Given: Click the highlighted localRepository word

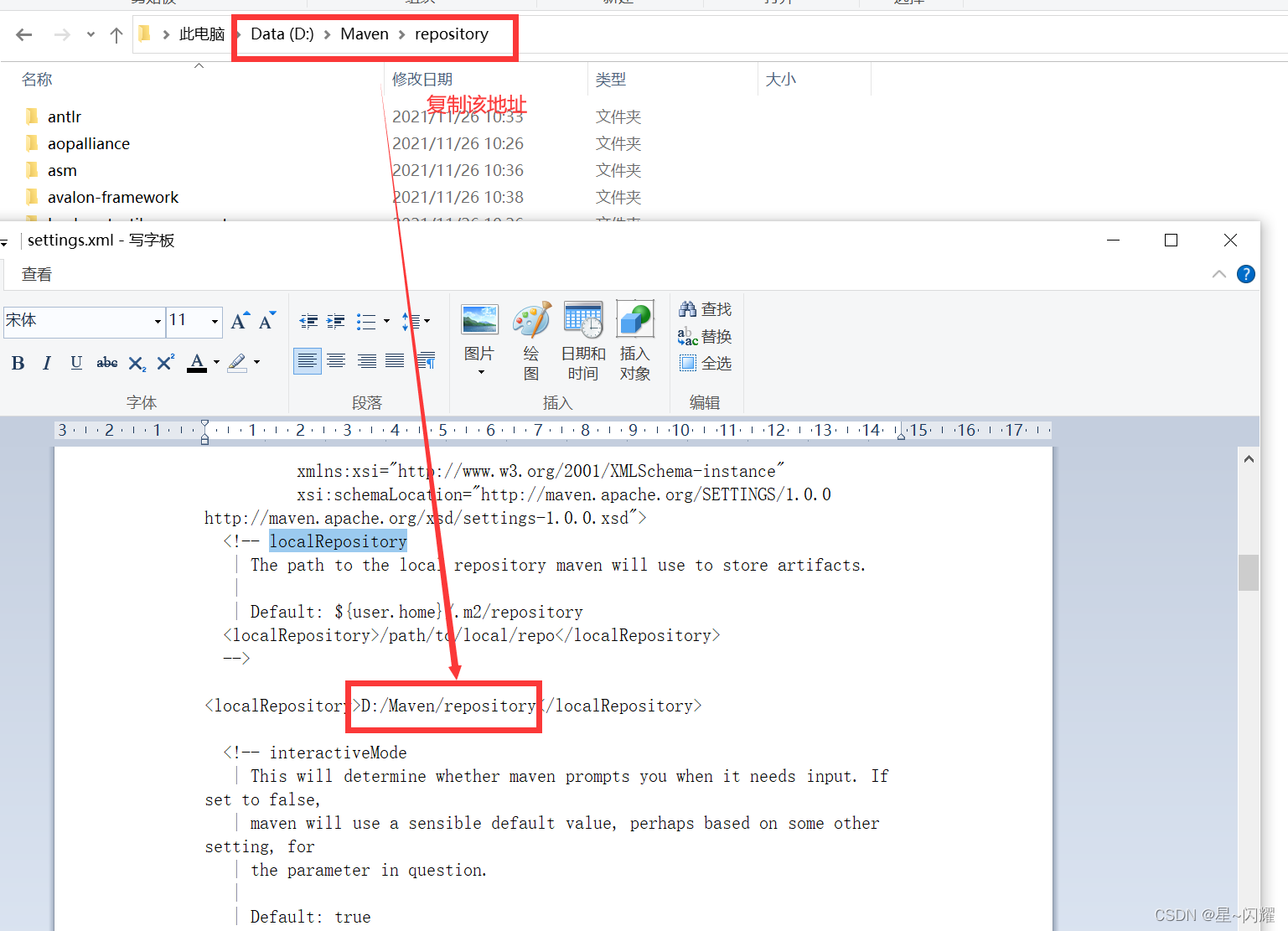Looking at the screenshot, I should [x=338, y=541].
